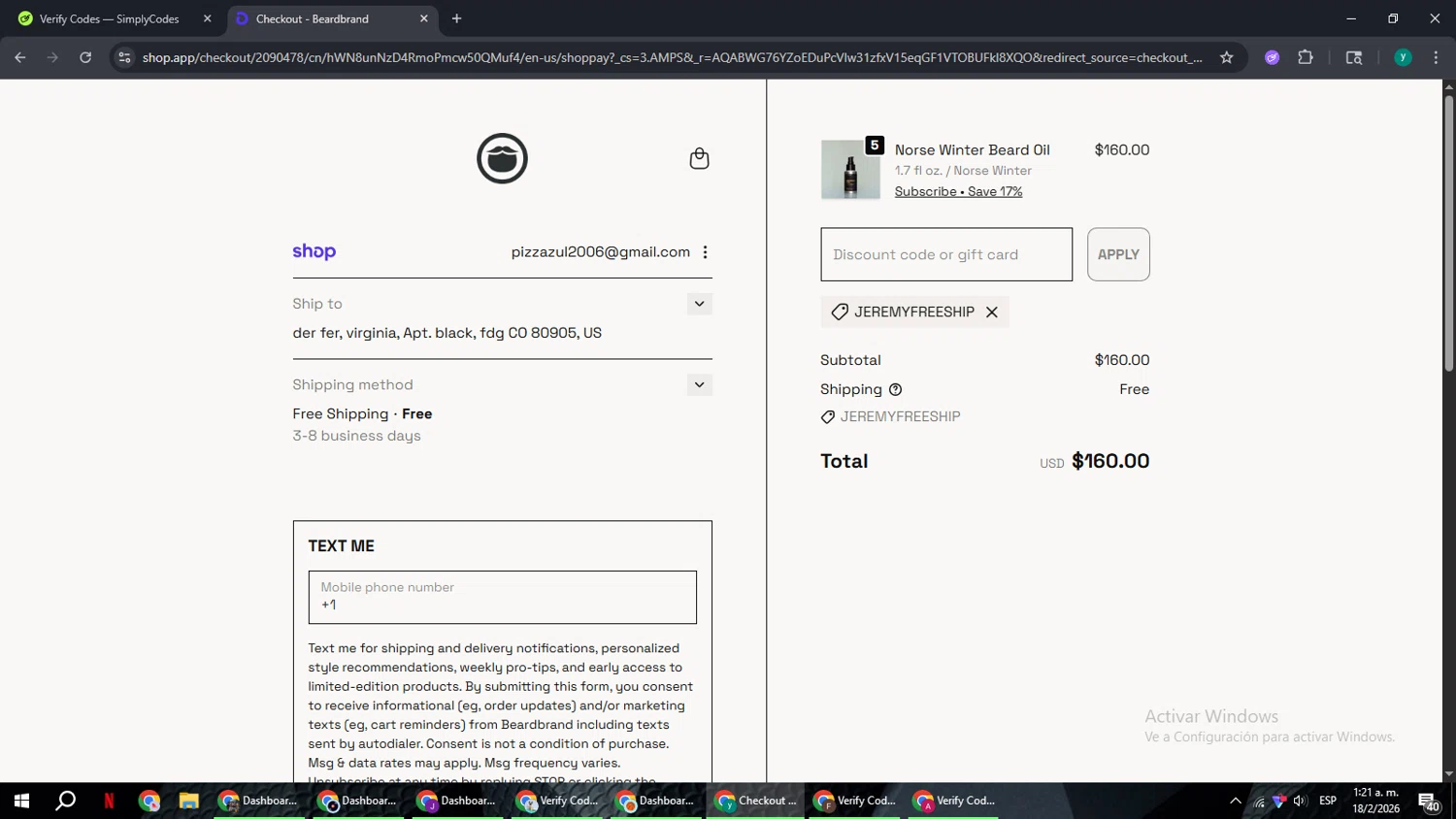Open Subscribe • Save 17% link
This screenshot has width=1456, height=819.
click(958, 191)
